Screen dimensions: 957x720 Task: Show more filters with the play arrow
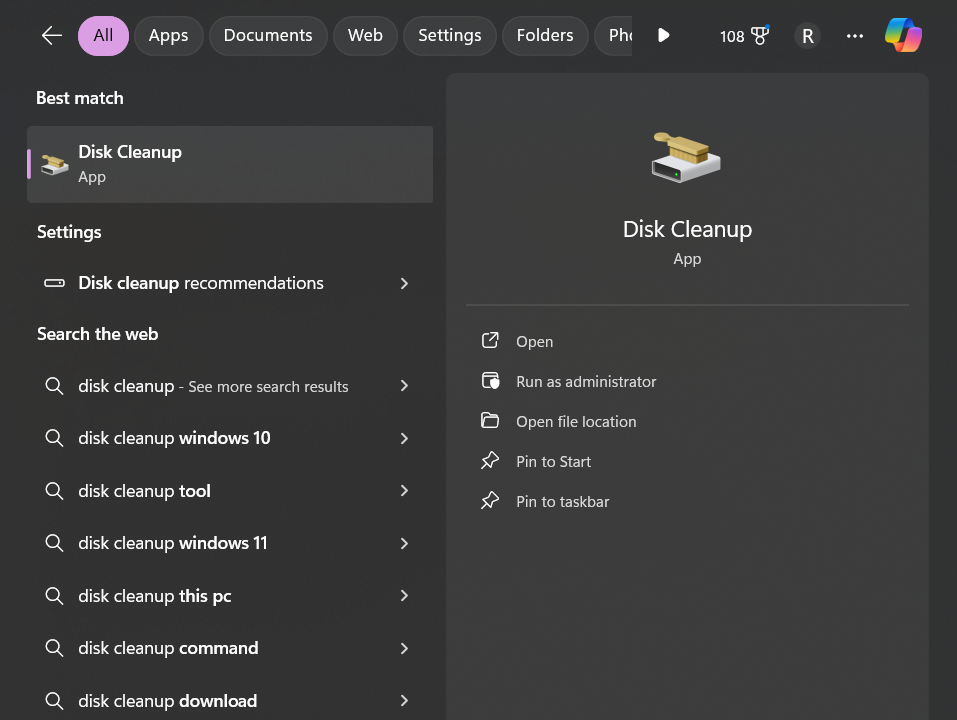663,35
